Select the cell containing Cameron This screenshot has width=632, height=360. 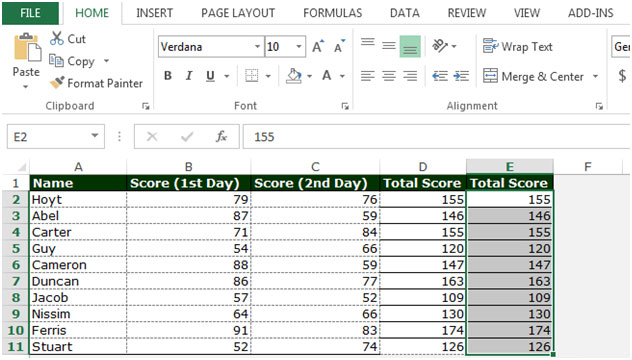(x=78, y=265)
